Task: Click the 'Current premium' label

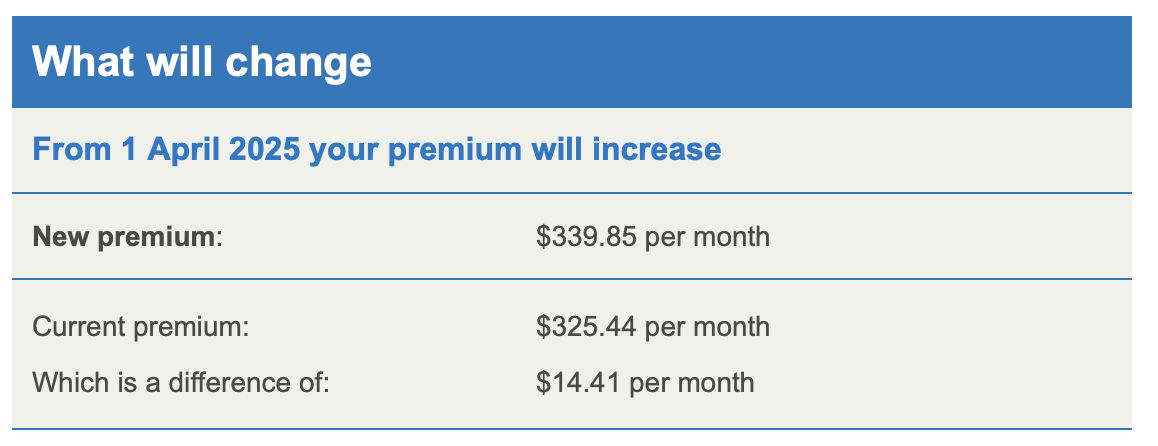Action: tap(141, 326)
